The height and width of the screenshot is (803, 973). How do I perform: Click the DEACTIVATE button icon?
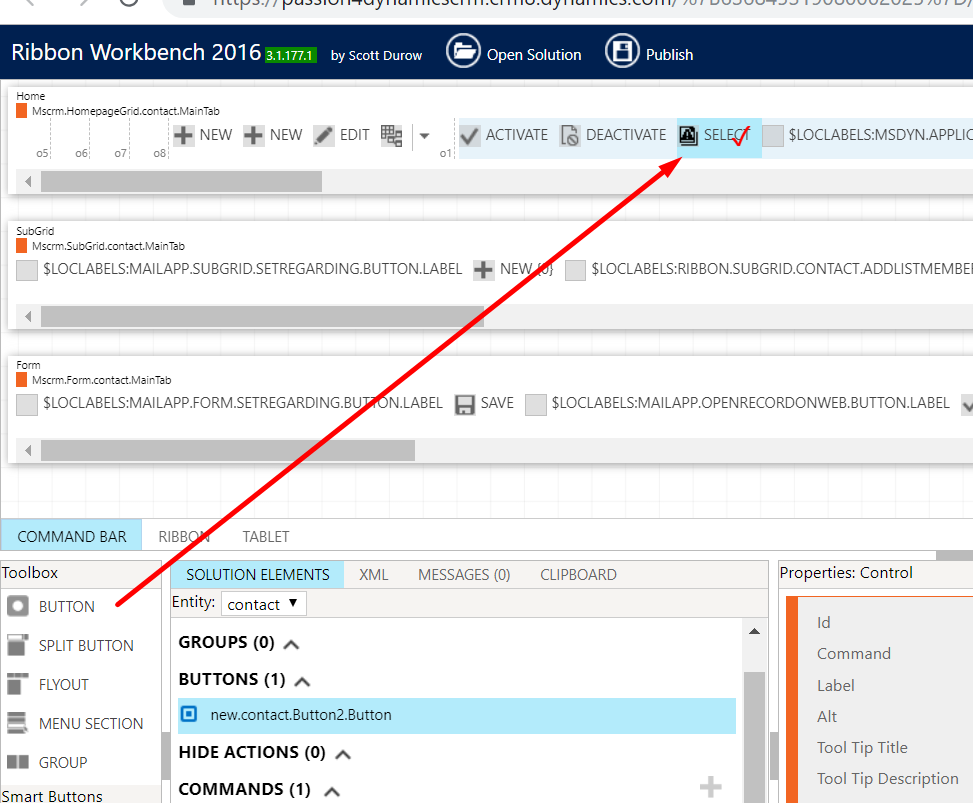click(570, 135)
